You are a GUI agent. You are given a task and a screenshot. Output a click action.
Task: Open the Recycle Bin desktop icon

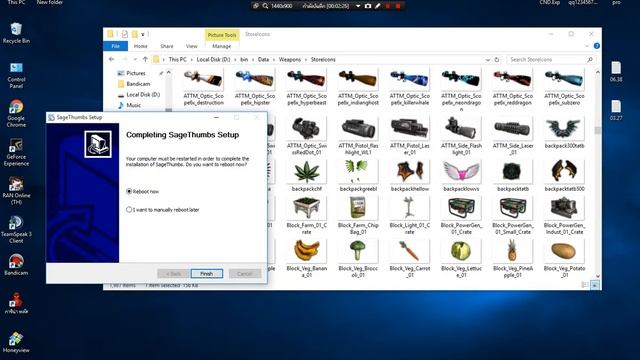16,33
